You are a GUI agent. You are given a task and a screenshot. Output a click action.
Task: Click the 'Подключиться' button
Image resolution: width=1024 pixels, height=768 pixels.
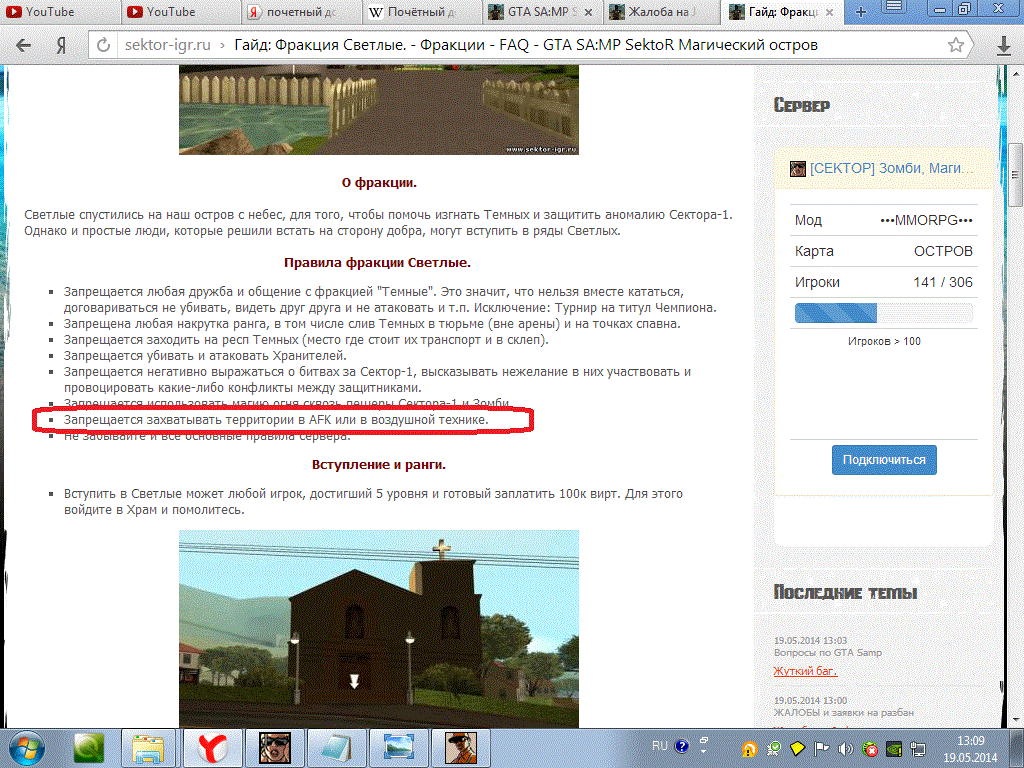pos(884,460)
